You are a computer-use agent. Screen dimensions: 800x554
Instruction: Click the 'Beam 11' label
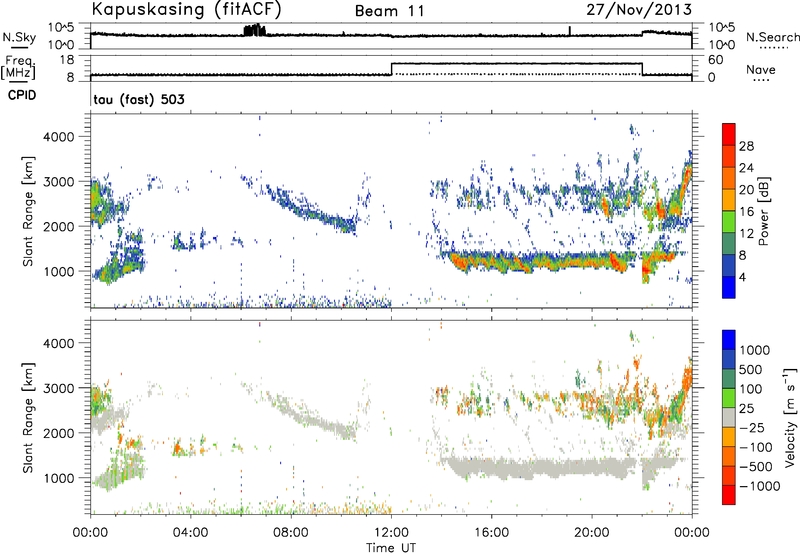click(x=389, y=11)
